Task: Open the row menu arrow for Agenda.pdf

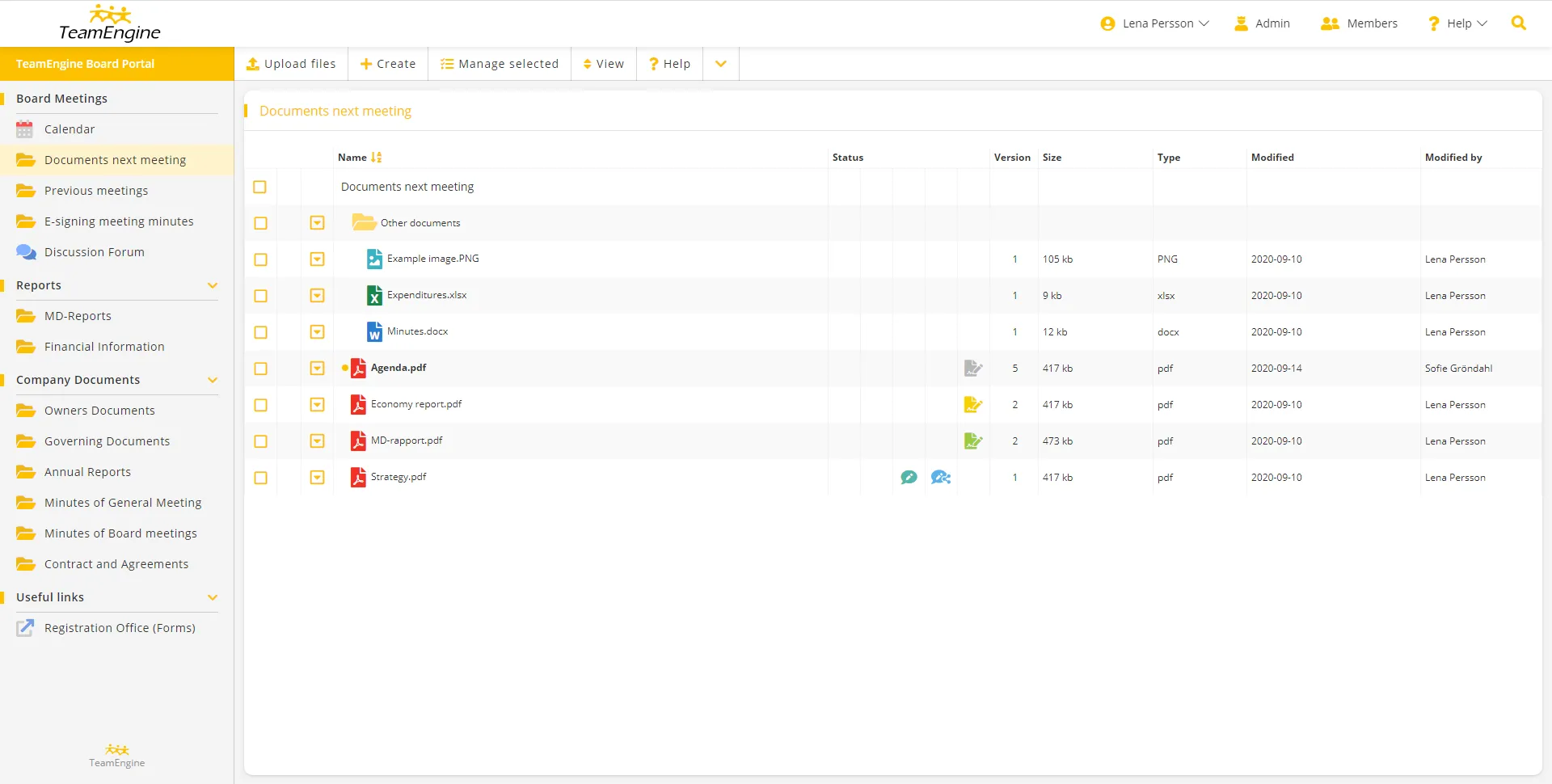Action: [317, 369]
